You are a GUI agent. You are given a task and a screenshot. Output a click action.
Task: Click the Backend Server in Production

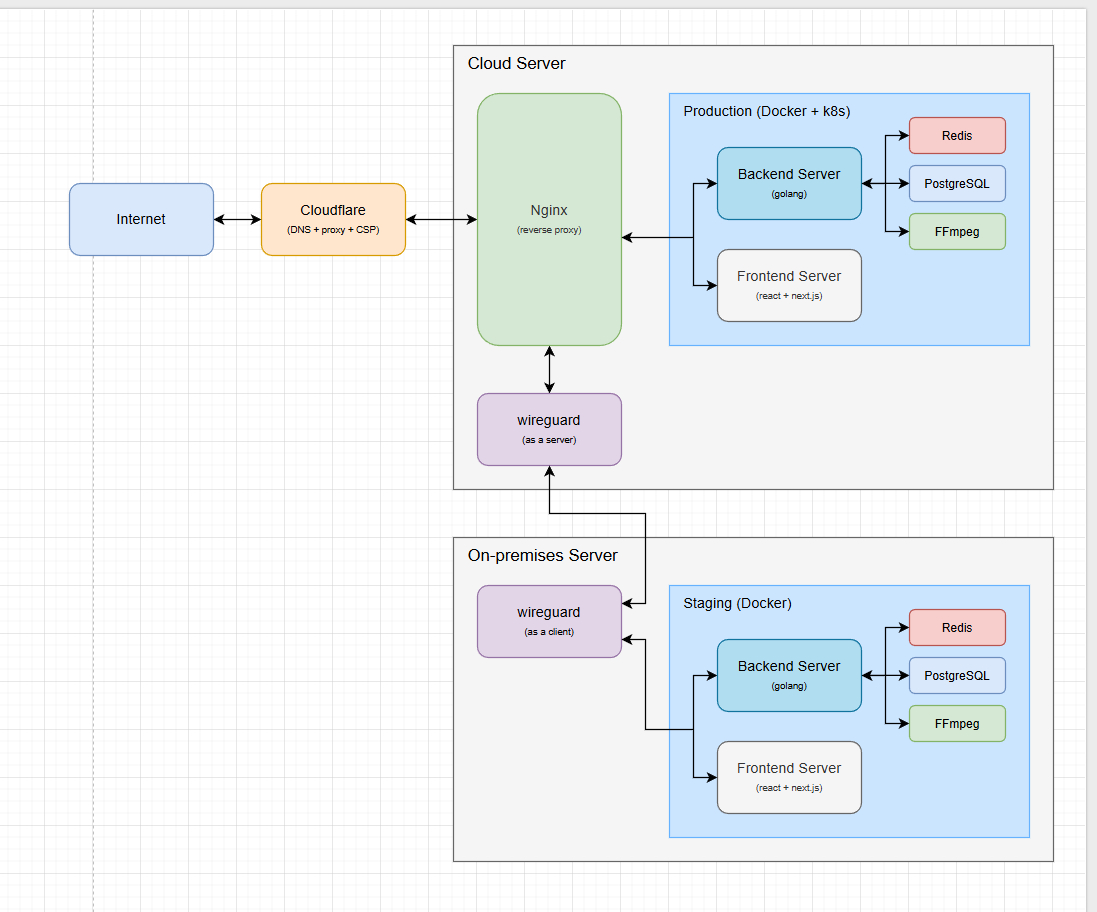pos(789,183)
